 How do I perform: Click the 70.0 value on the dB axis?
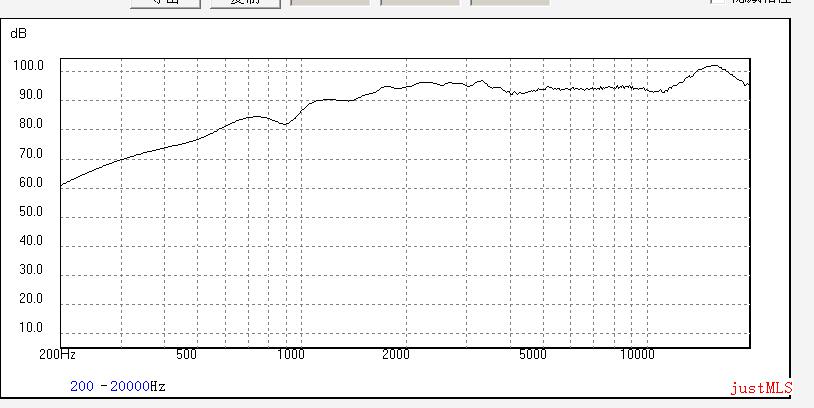click(32, 154)
